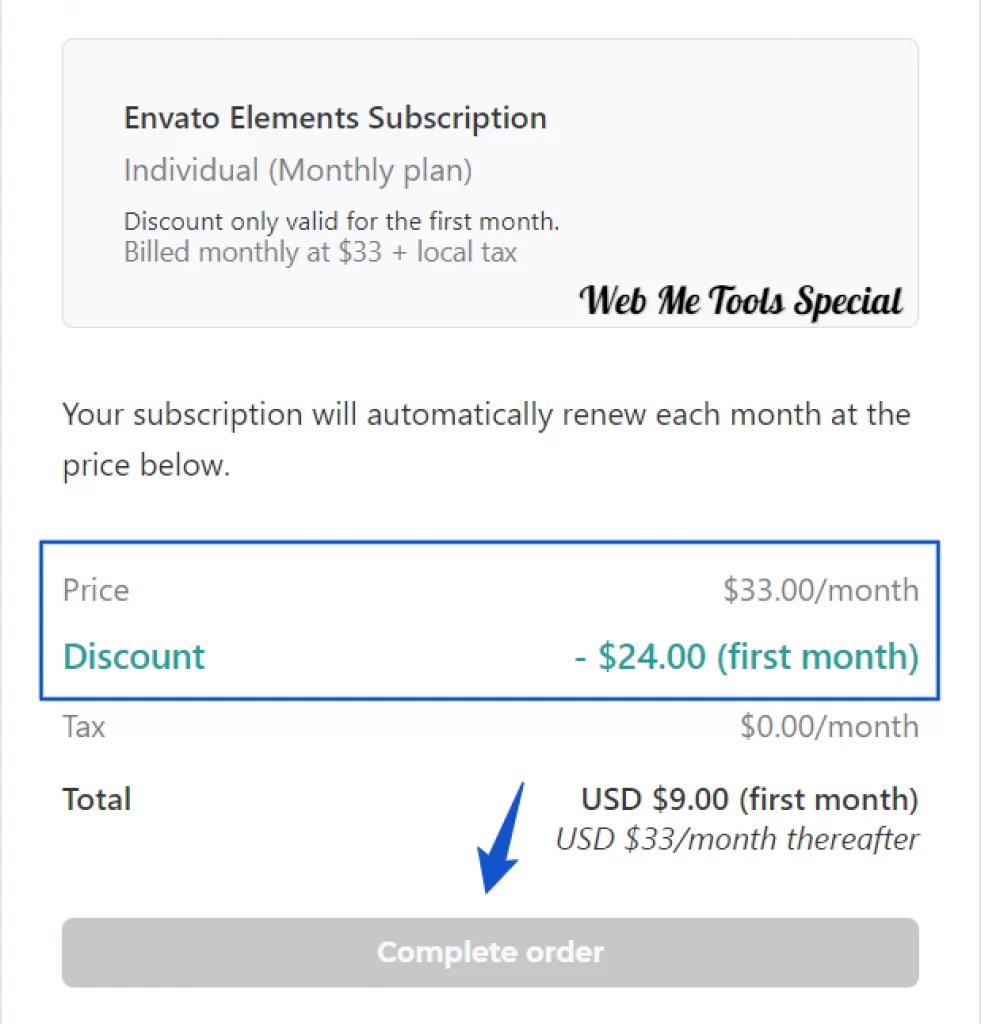Select the Tax row label

[83, 727]
